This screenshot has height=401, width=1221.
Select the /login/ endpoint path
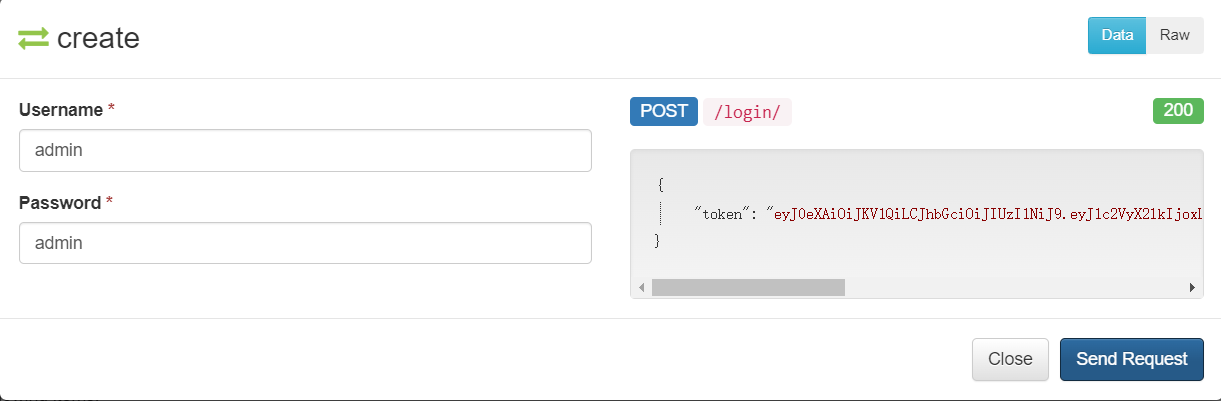747,112
